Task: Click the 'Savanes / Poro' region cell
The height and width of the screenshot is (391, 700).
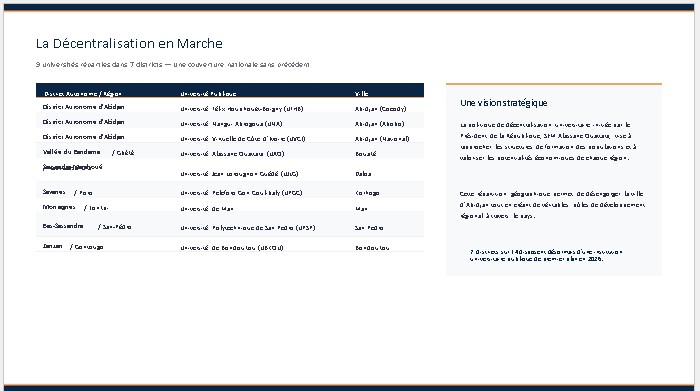Action: (x=67, y=192)
